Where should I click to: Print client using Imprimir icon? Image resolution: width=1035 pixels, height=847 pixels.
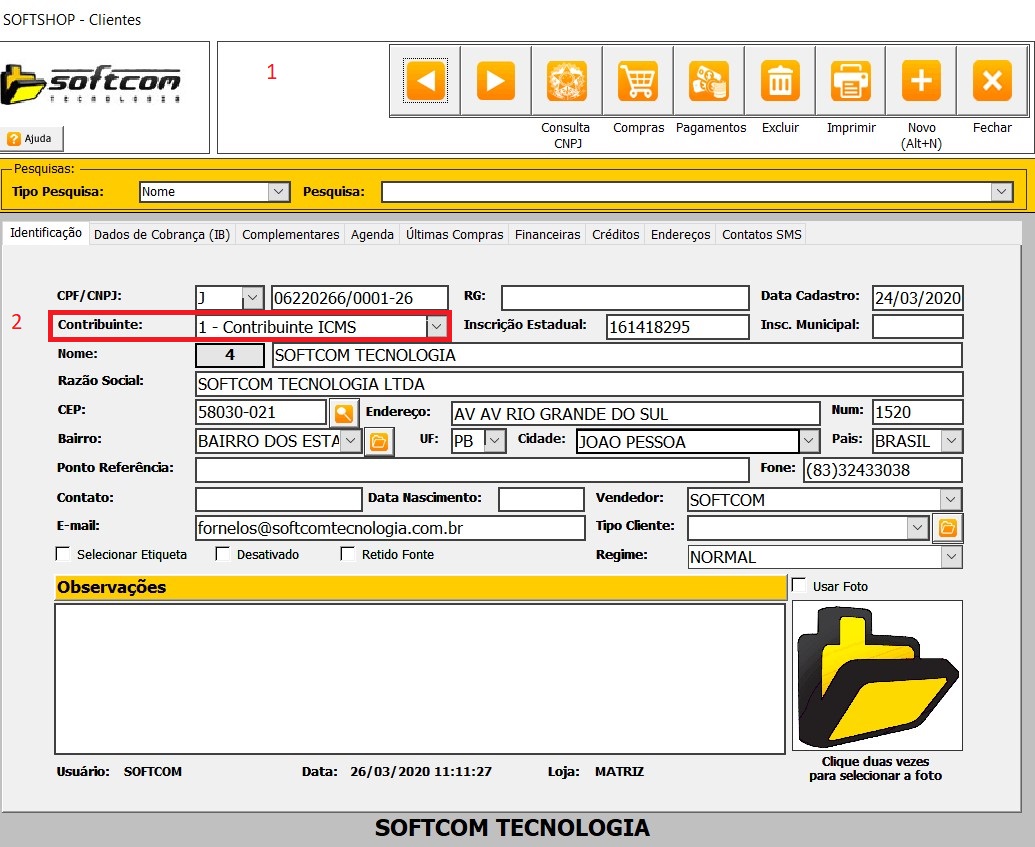click(x=851, y=81)
